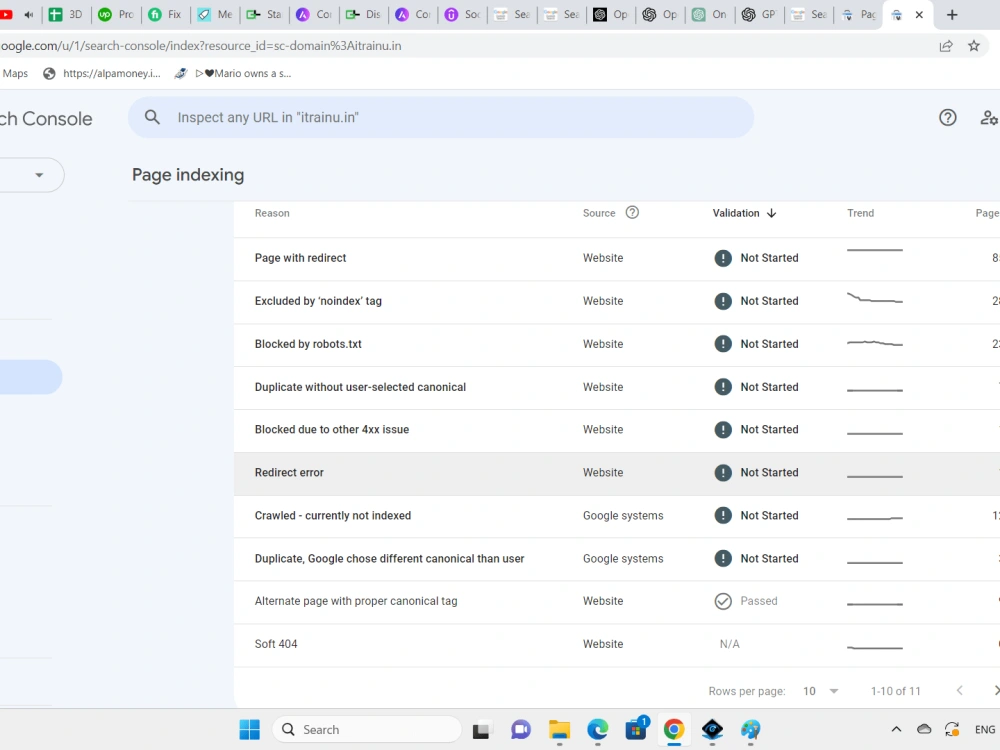Open the property selector dropdown
Viewport: 1000px width, 750px height.
pyautogui.click(x=39, y=175)
